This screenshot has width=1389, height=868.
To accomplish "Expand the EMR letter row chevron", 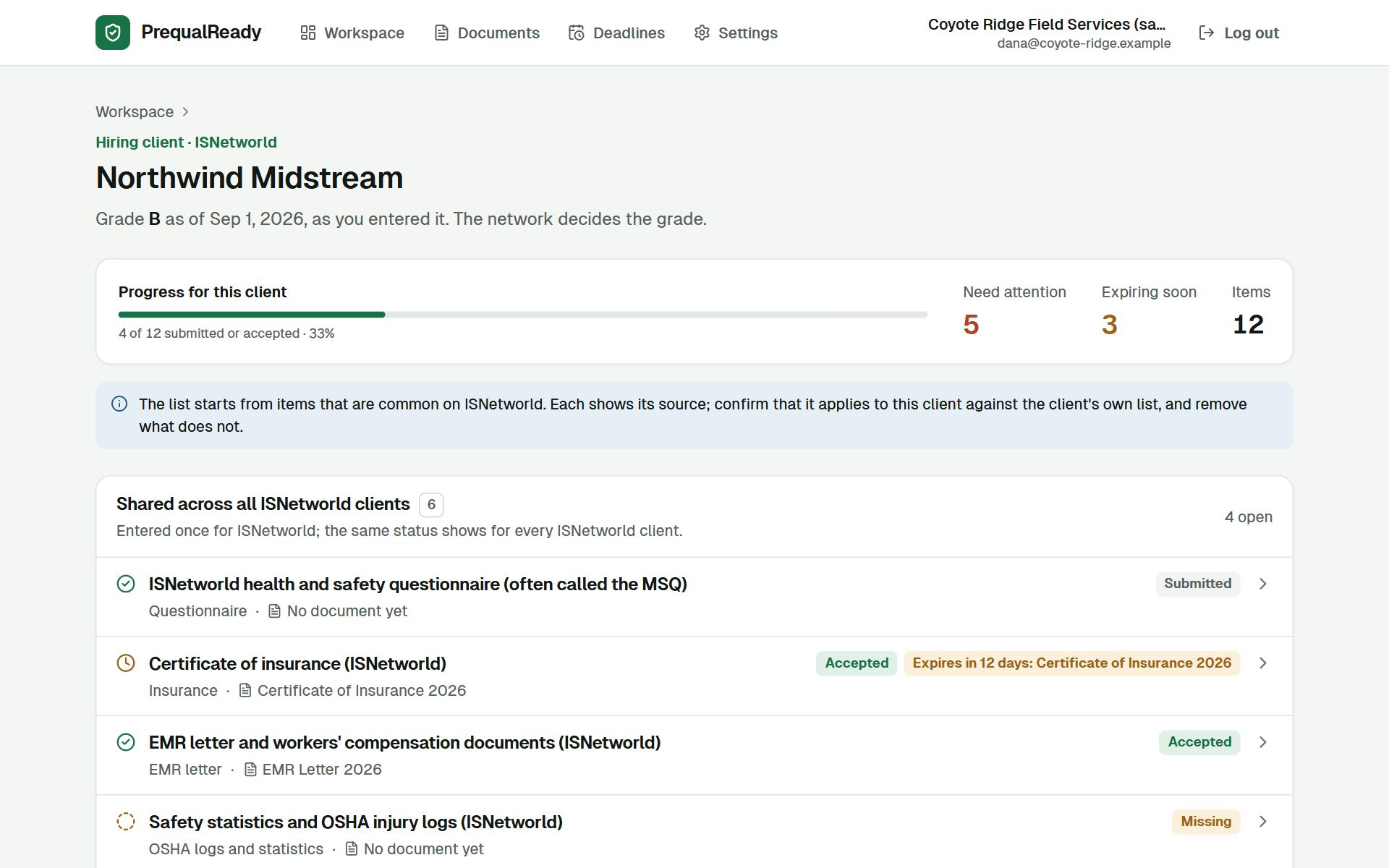I will [x=1263, y=742].
